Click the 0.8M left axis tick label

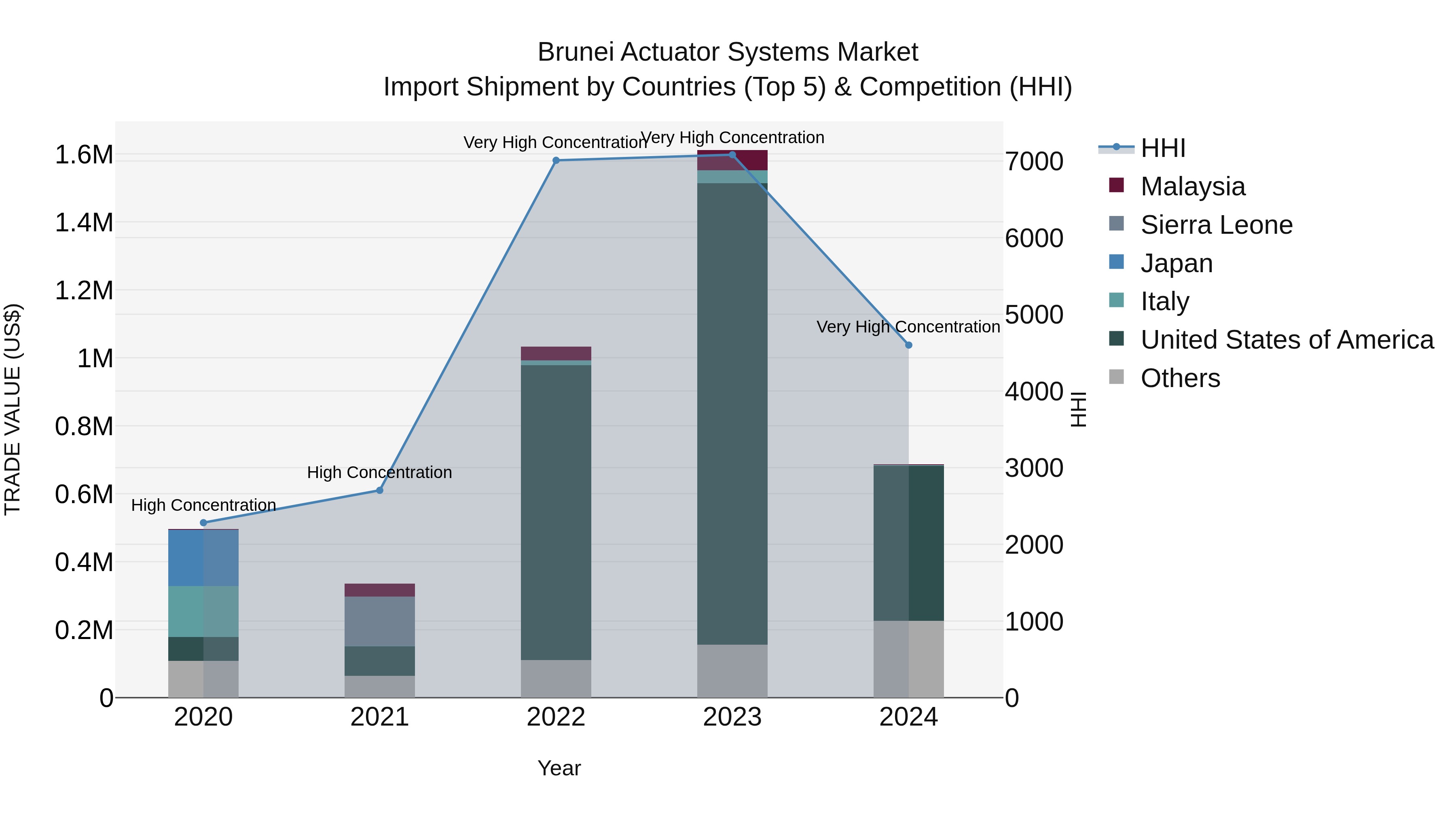84,427
